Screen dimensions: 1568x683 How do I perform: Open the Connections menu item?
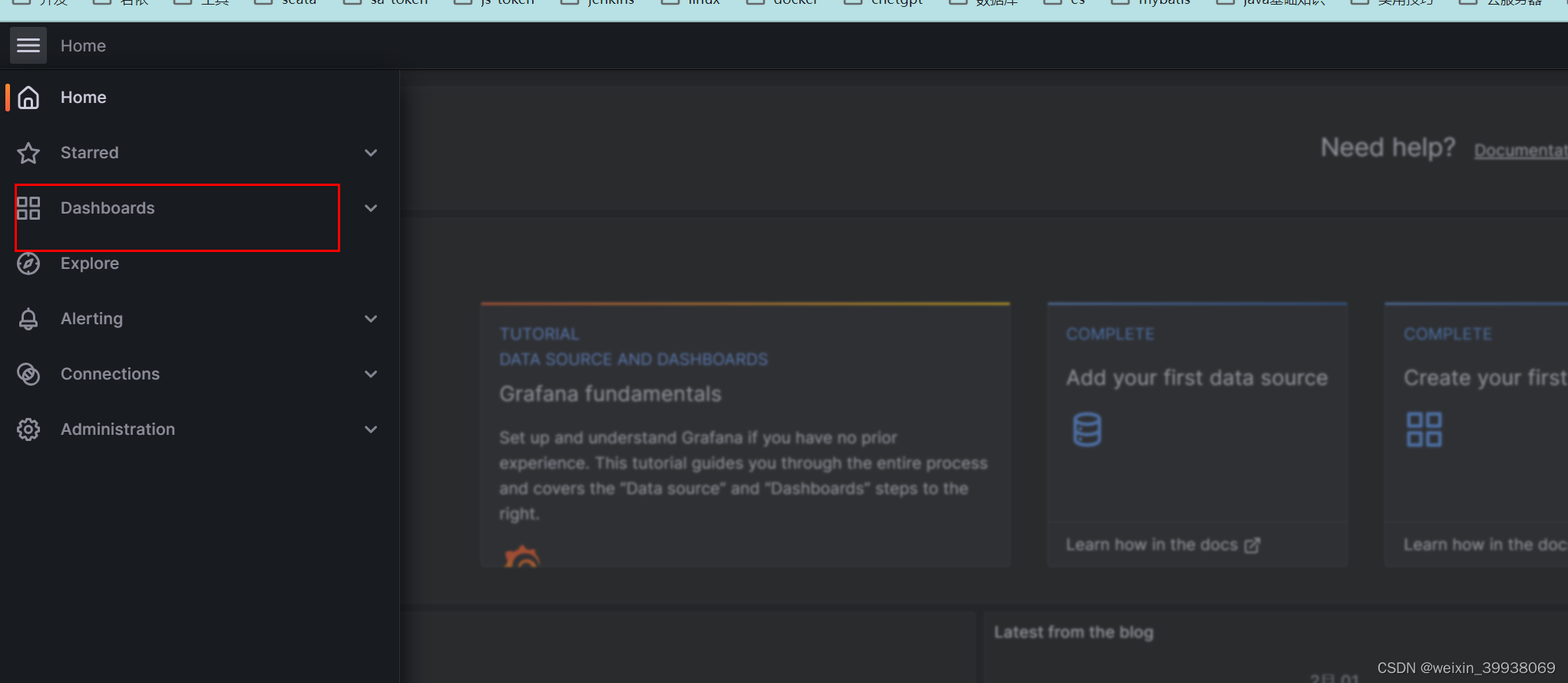coord(110,374)
